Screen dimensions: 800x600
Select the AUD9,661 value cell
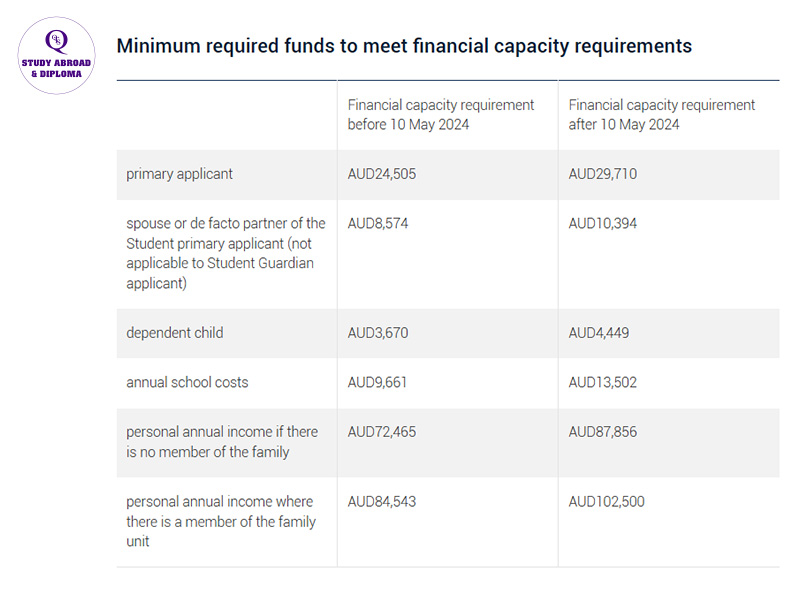click(377, 382)
